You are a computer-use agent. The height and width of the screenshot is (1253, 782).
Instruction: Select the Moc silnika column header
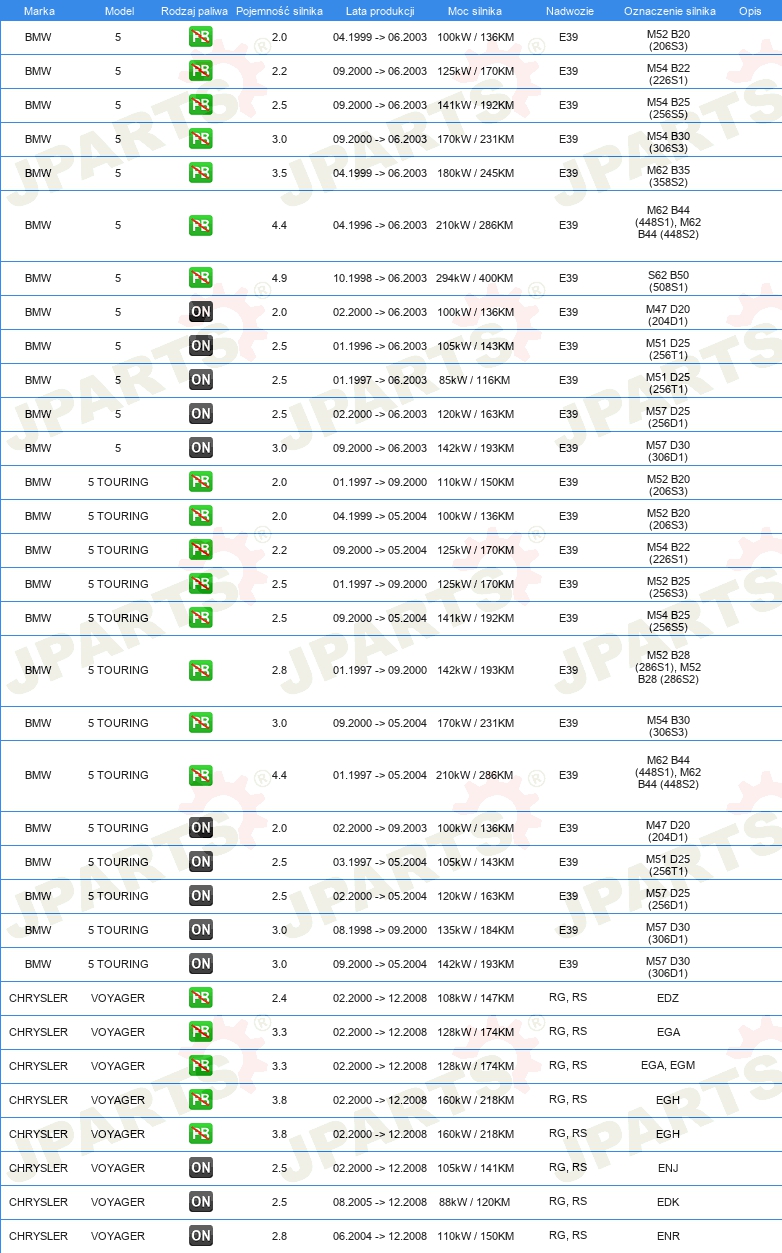pyautogui.click(x=475, y=11)
